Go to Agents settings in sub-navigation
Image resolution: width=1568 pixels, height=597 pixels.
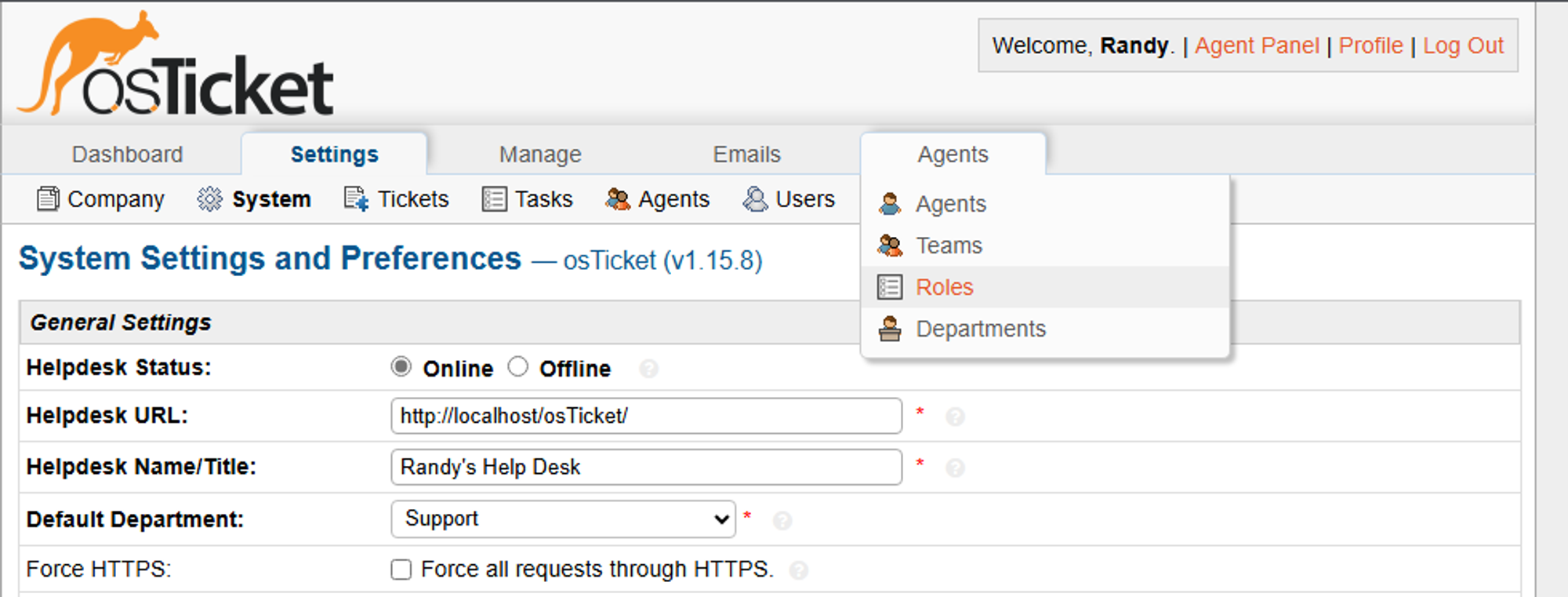(657, 199)
